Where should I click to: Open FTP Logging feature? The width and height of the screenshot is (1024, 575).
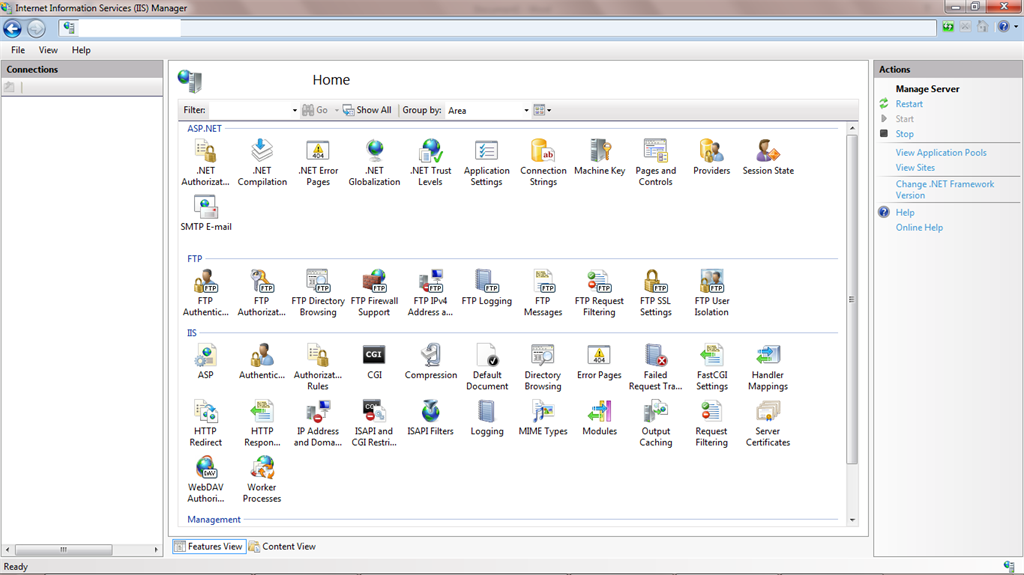(x=487, y=288)
